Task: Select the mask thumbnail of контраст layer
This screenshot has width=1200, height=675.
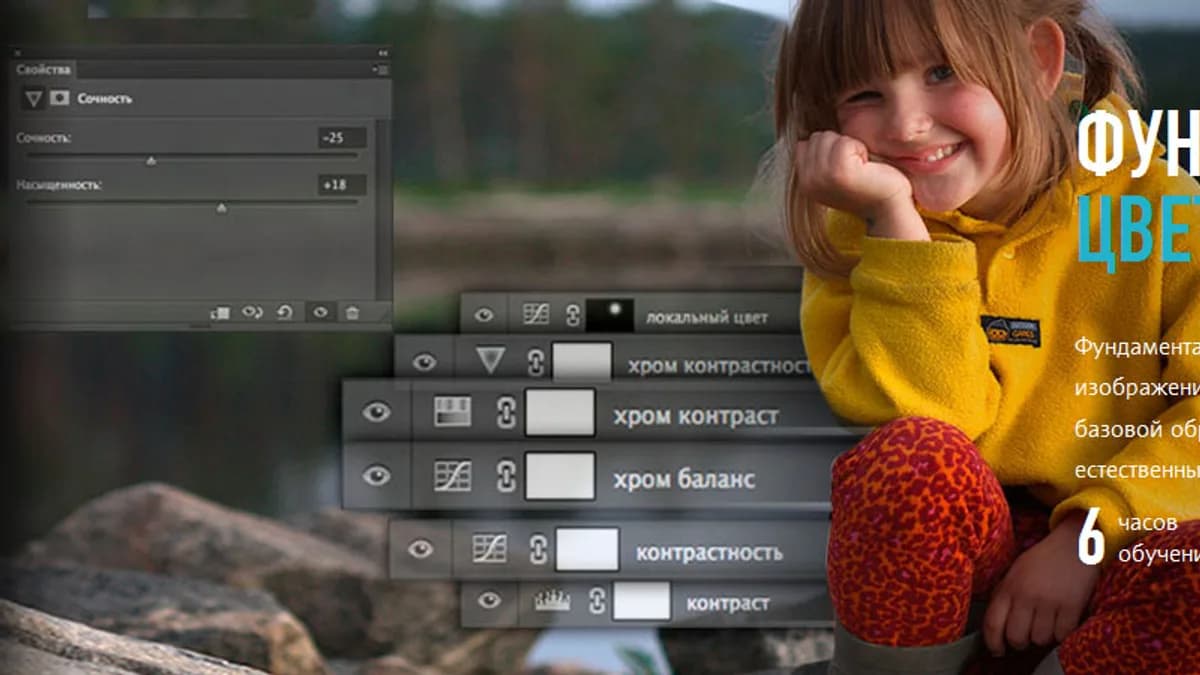Action: point(641,601)
